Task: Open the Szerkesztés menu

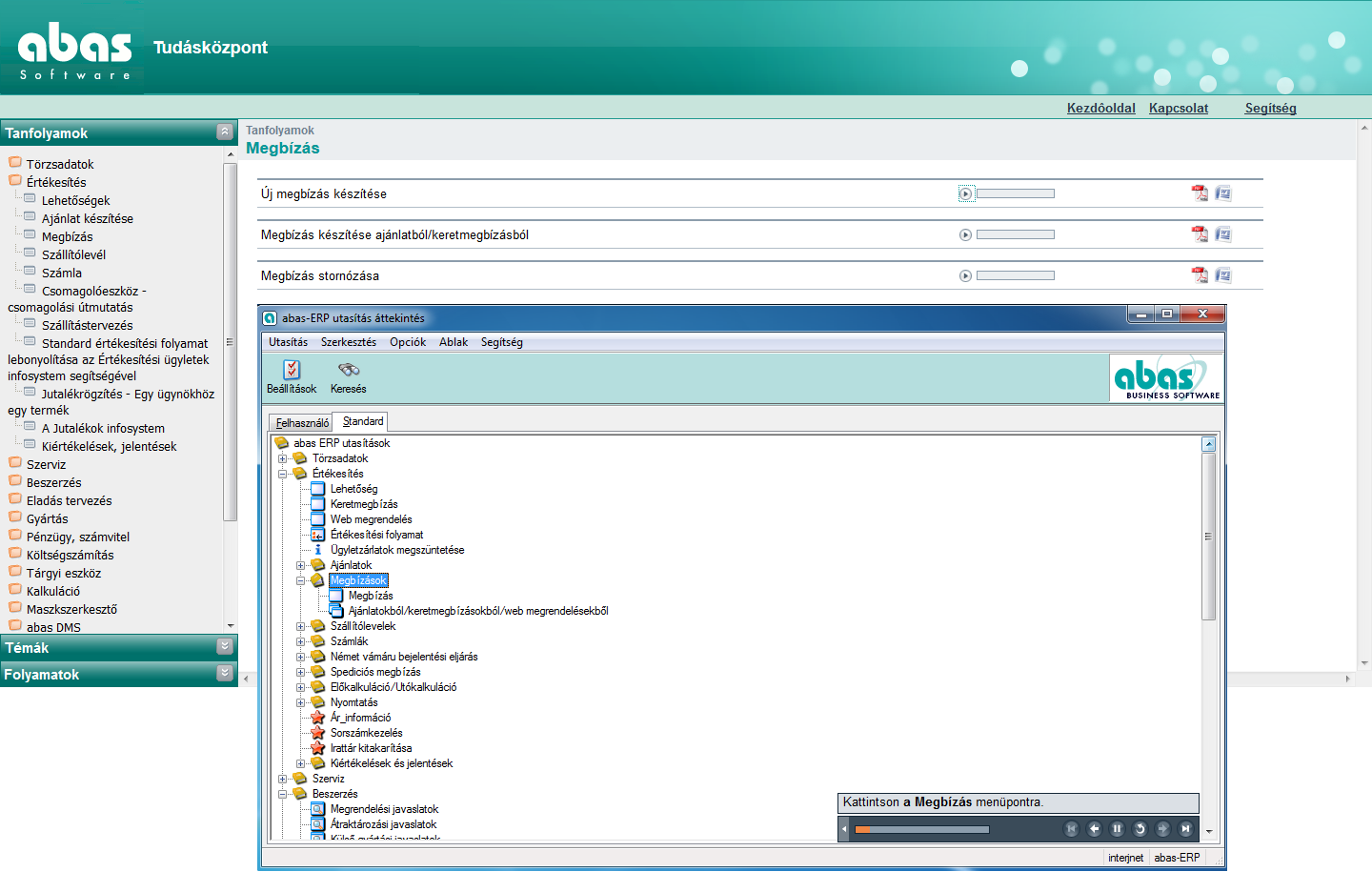Action: click(x=348, y=342)
